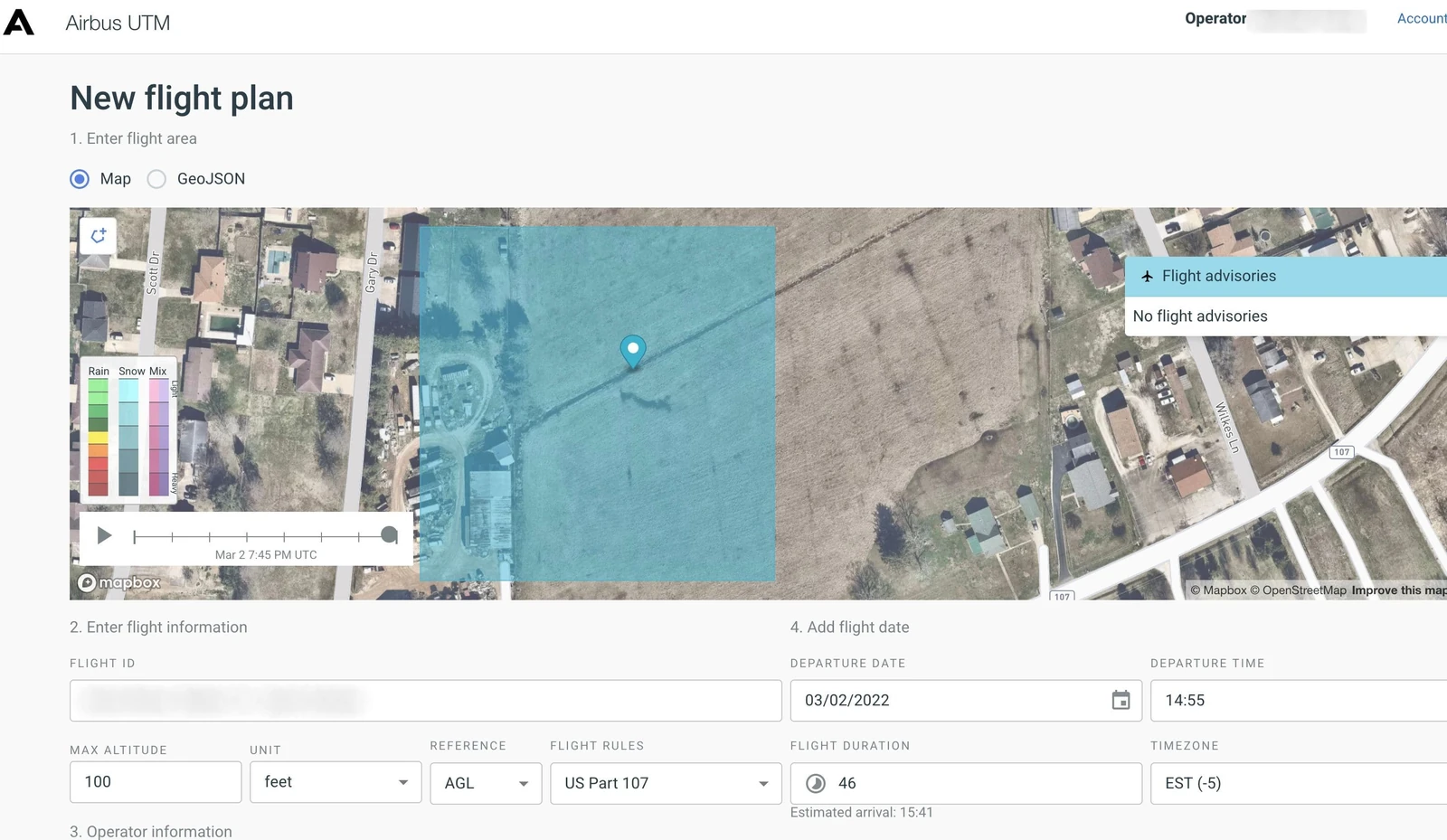Click the © Mapbox attribution link
This screenshot has width=1447, height=840.
pyautogui.click(x=1218, y=590)
